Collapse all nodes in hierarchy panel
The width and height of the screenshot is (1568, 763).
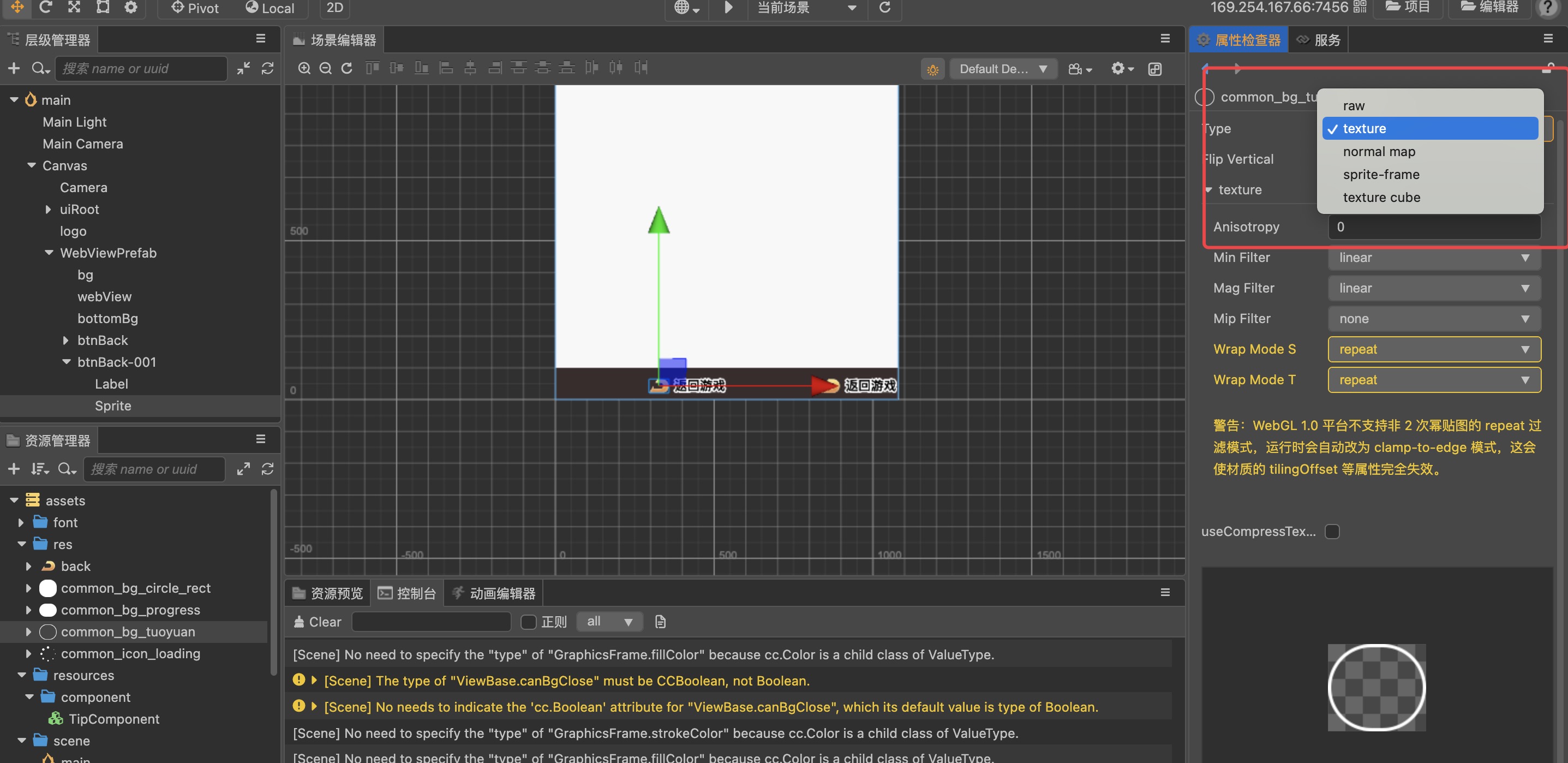click(243, 68)
